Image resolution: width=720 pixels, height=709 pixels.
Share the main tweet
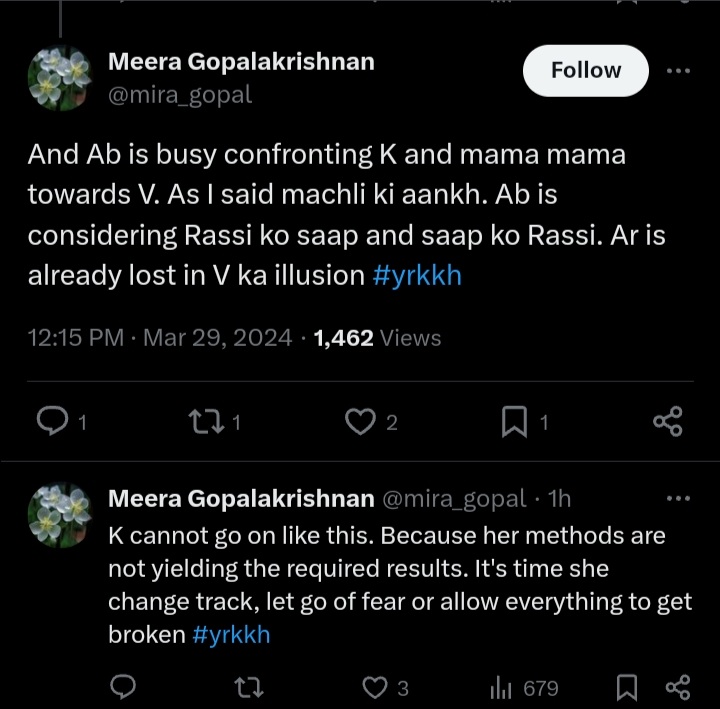(667, 423)
